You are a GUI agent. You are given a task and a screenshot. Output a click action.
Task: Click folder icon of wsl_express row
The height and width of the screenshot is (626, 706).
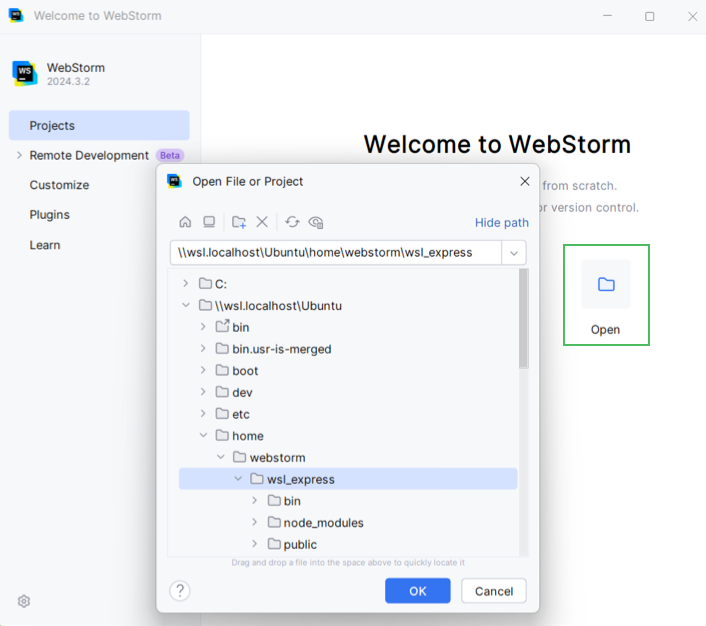click(257, 479)
